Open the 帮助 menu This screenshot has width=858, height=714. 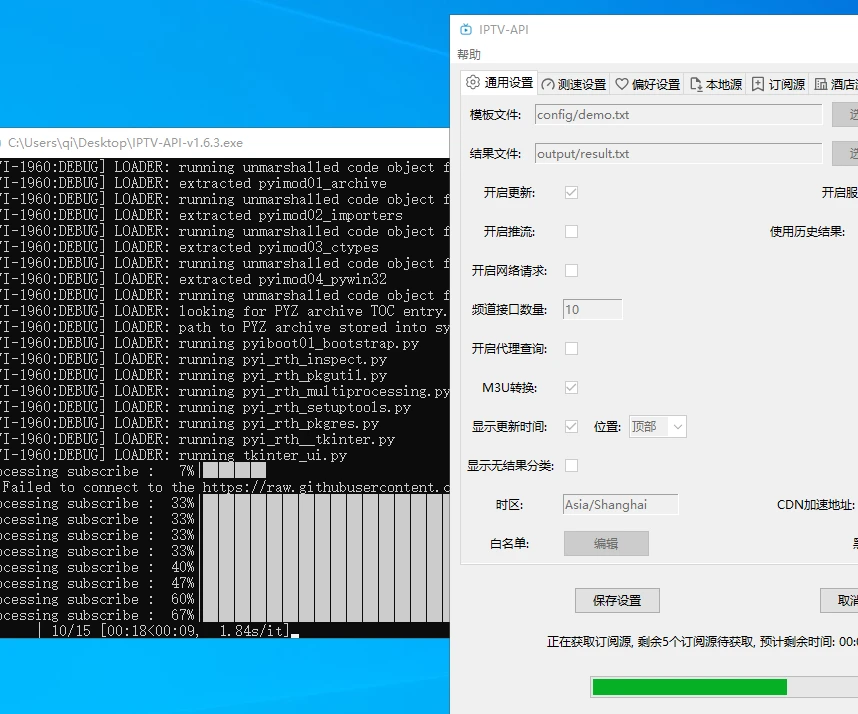pyautogui.click(x=469, y=55)
